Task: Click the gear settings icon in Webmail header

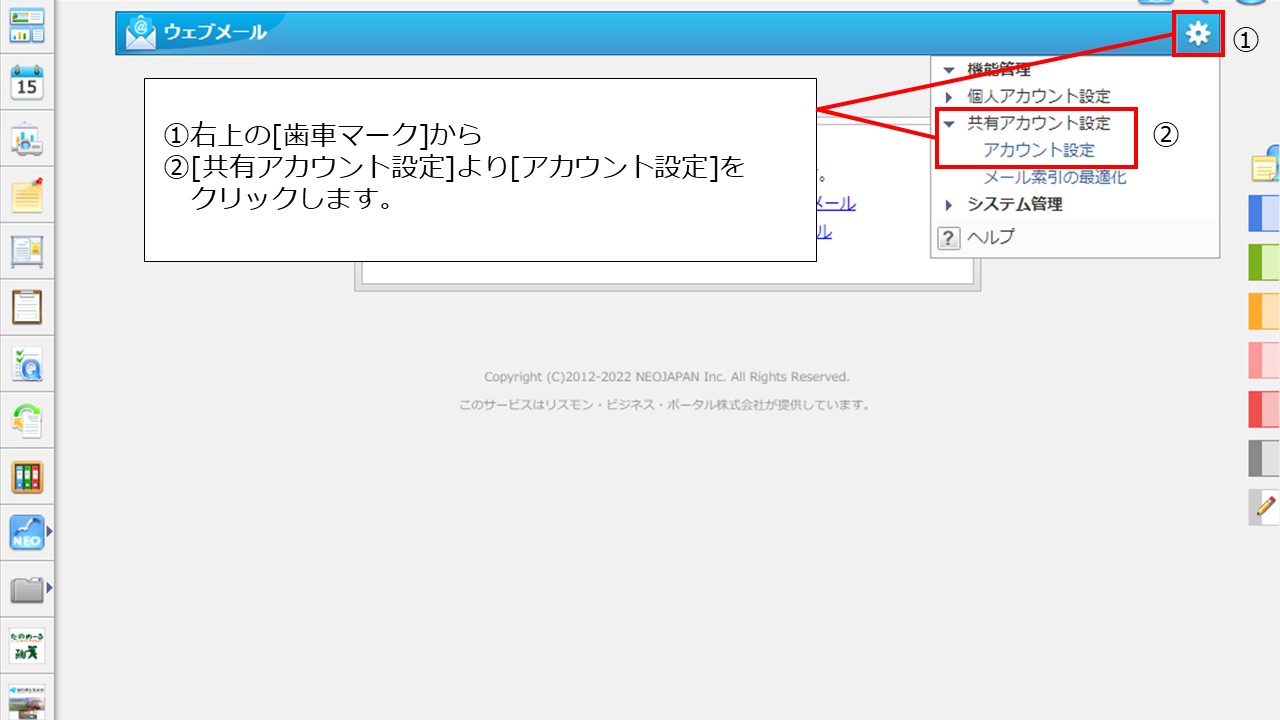Action: point(1197,34)
